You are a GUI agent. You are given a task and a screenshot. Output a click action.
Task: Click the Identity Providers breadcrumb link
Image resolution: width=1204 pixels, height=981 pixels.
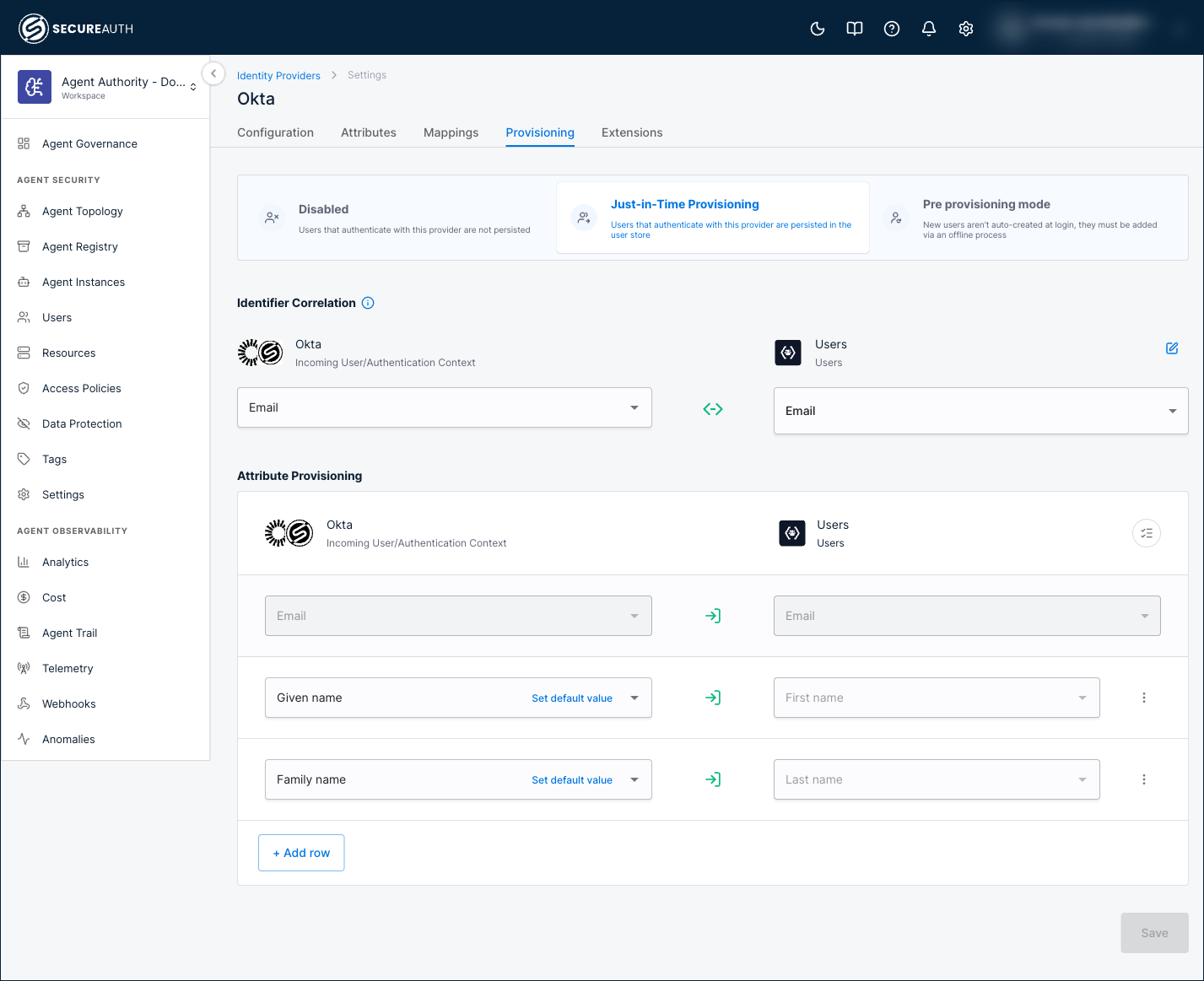click(278, 76)
